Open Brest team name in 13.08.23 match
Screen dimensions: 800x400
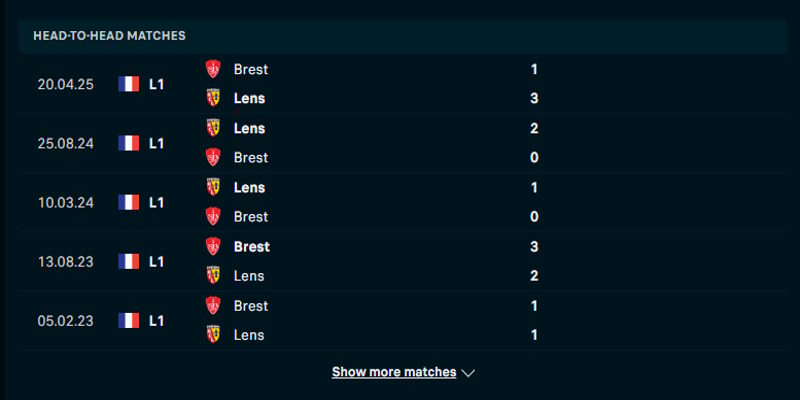[x=251, y=246]
